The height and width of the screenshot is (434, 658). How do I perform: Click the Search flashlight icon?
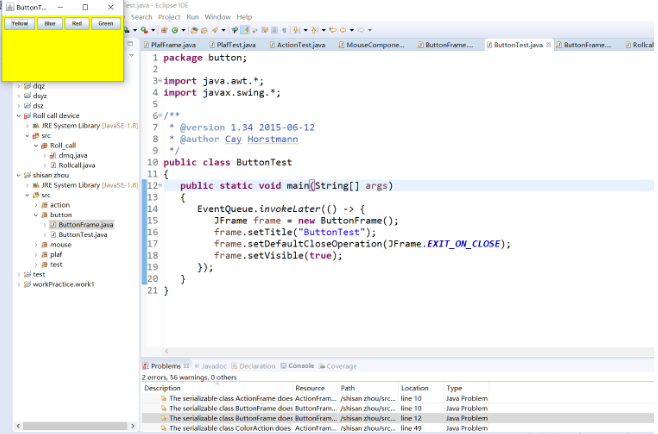(215, 30)
